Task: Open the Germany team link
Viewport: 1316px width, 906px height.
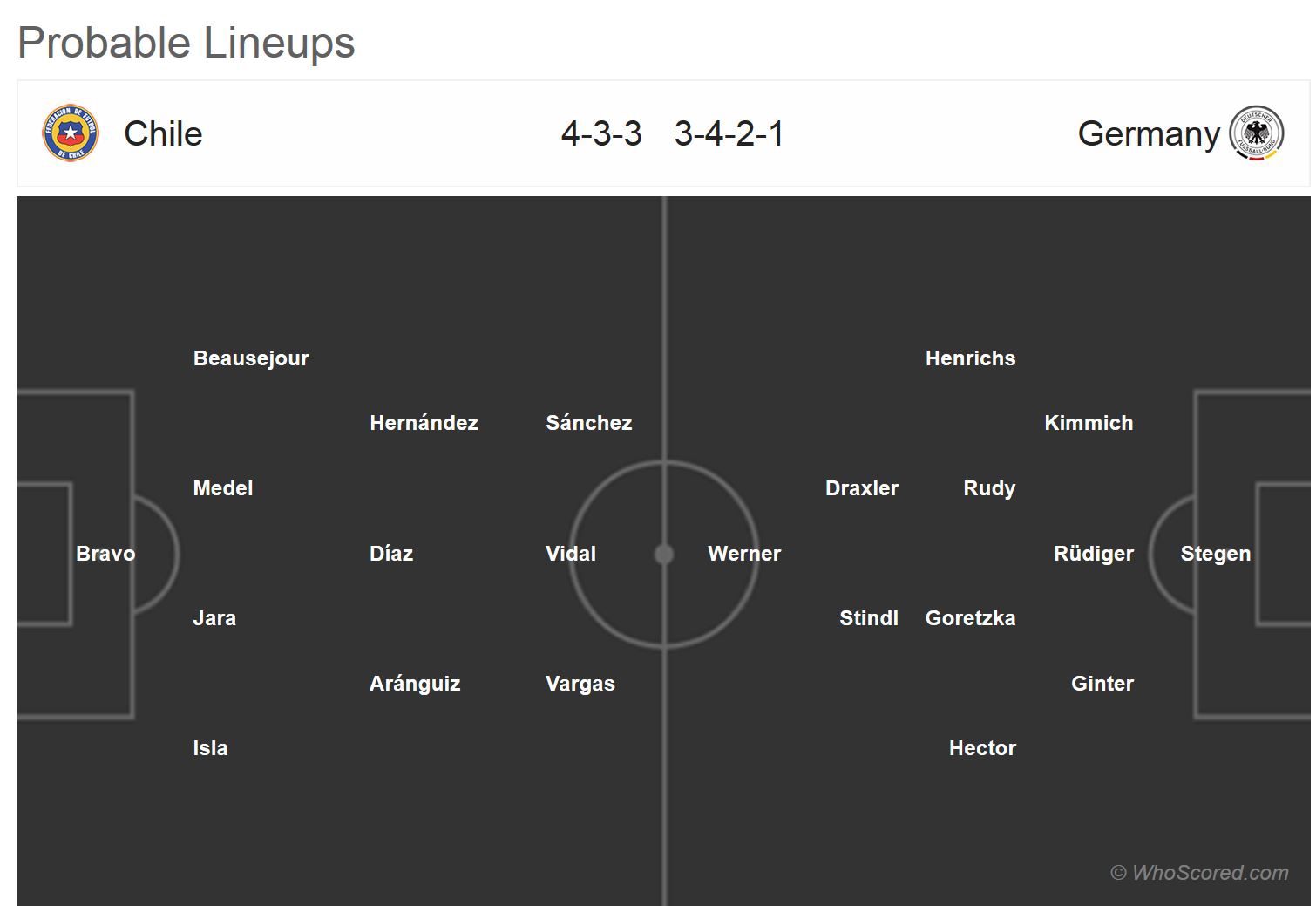Action: click(x=1148, y=133)
